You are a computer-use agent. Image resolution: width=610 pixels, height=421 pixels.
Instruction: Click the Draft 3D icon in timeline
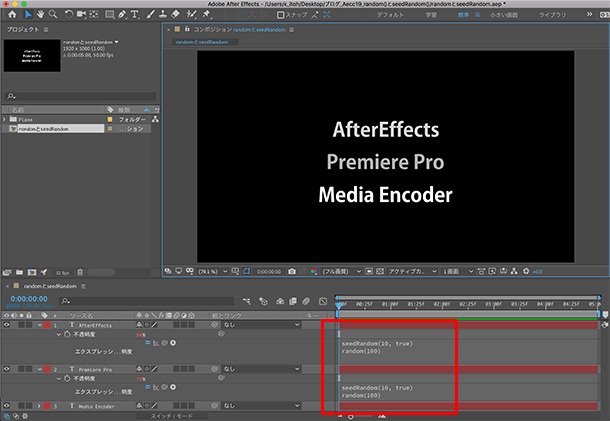pyautogui.click(x=263, y=301)
